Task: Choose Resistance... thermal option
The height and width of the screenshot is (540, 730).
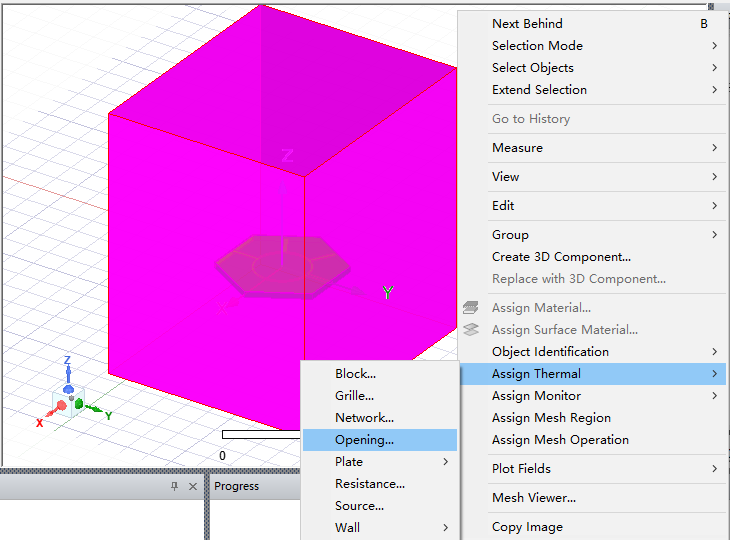Action: tap(369, 484)
